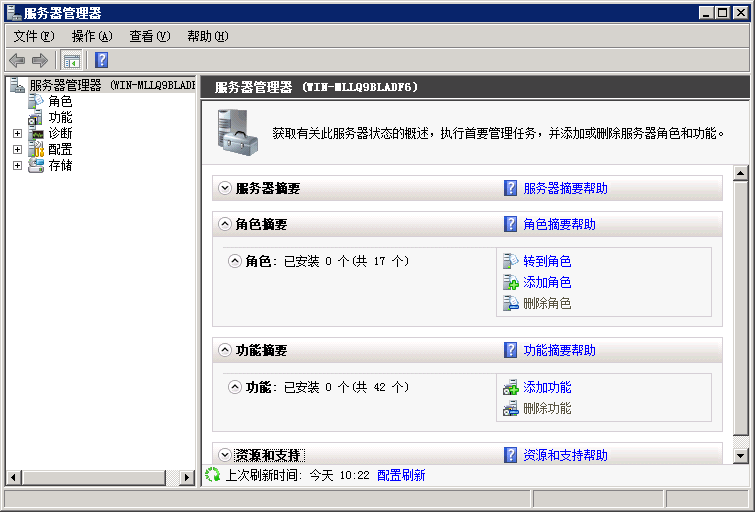Maximize the 服务器管理器 window

(723, 13)
